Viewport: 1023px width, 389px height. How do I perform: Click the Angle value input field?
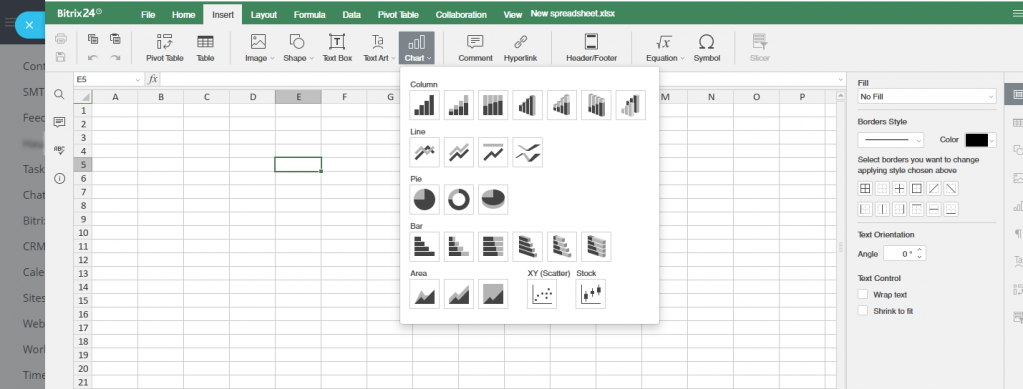click(899, 253)
